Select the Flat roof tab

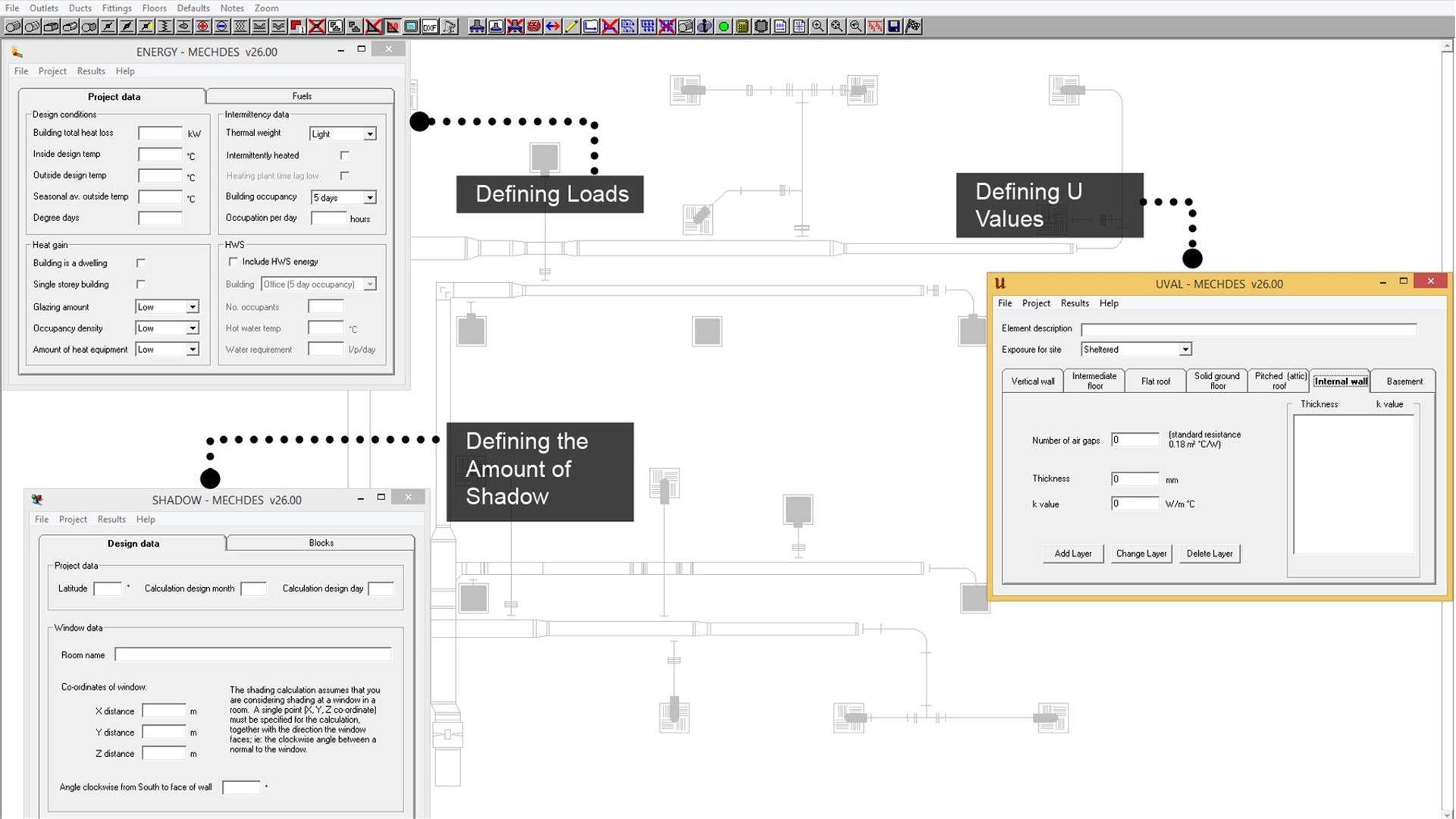pyautogui.click(x=1155, y=381)
